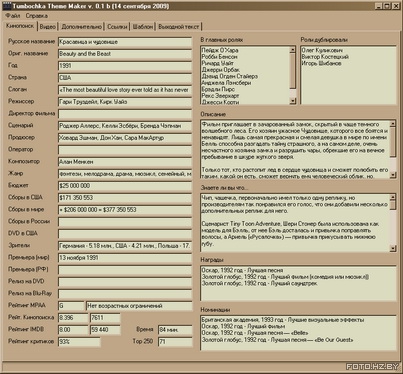Click the Композитор field with Алан Менкен
The width and height of the screenshot is (403, 374).
click(125, 162)
